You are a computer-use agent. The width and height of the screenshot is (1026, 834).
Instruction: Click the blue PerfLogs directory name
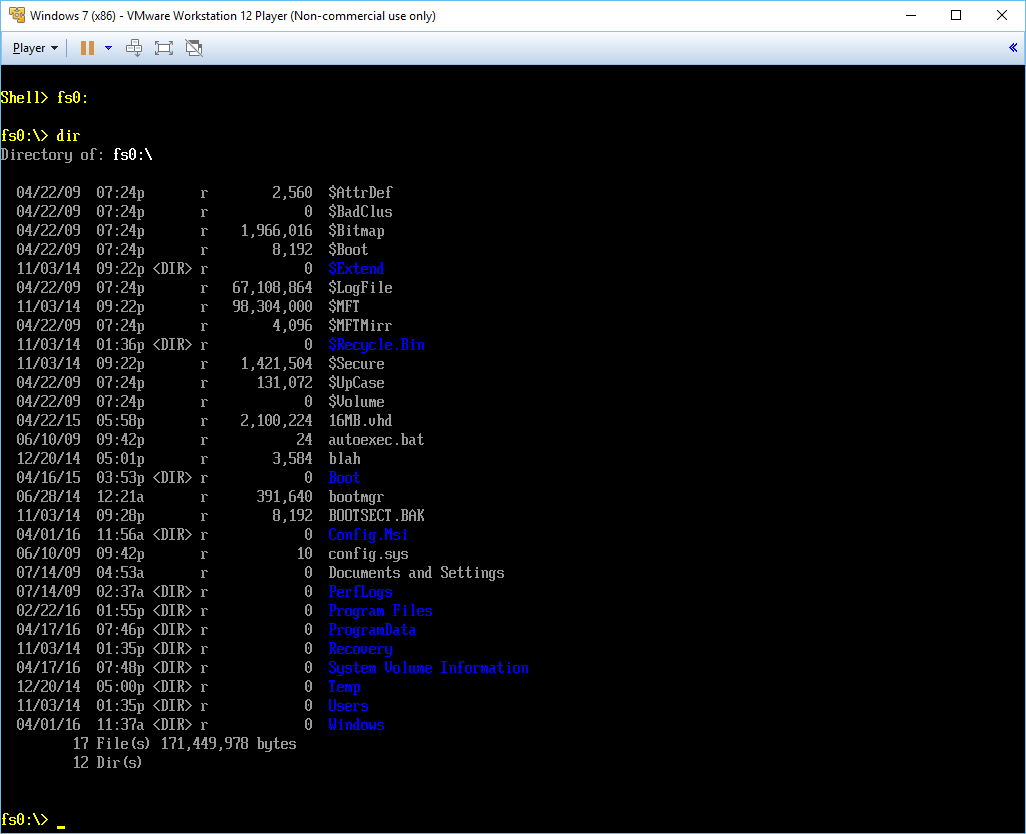[x=360, y=591]
